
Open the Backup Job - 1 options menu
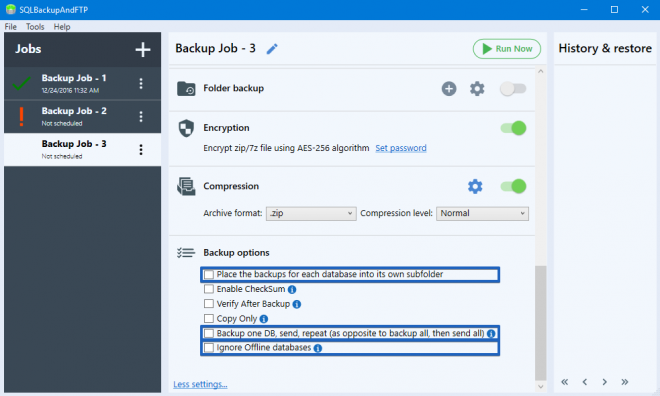click(141, 83)
